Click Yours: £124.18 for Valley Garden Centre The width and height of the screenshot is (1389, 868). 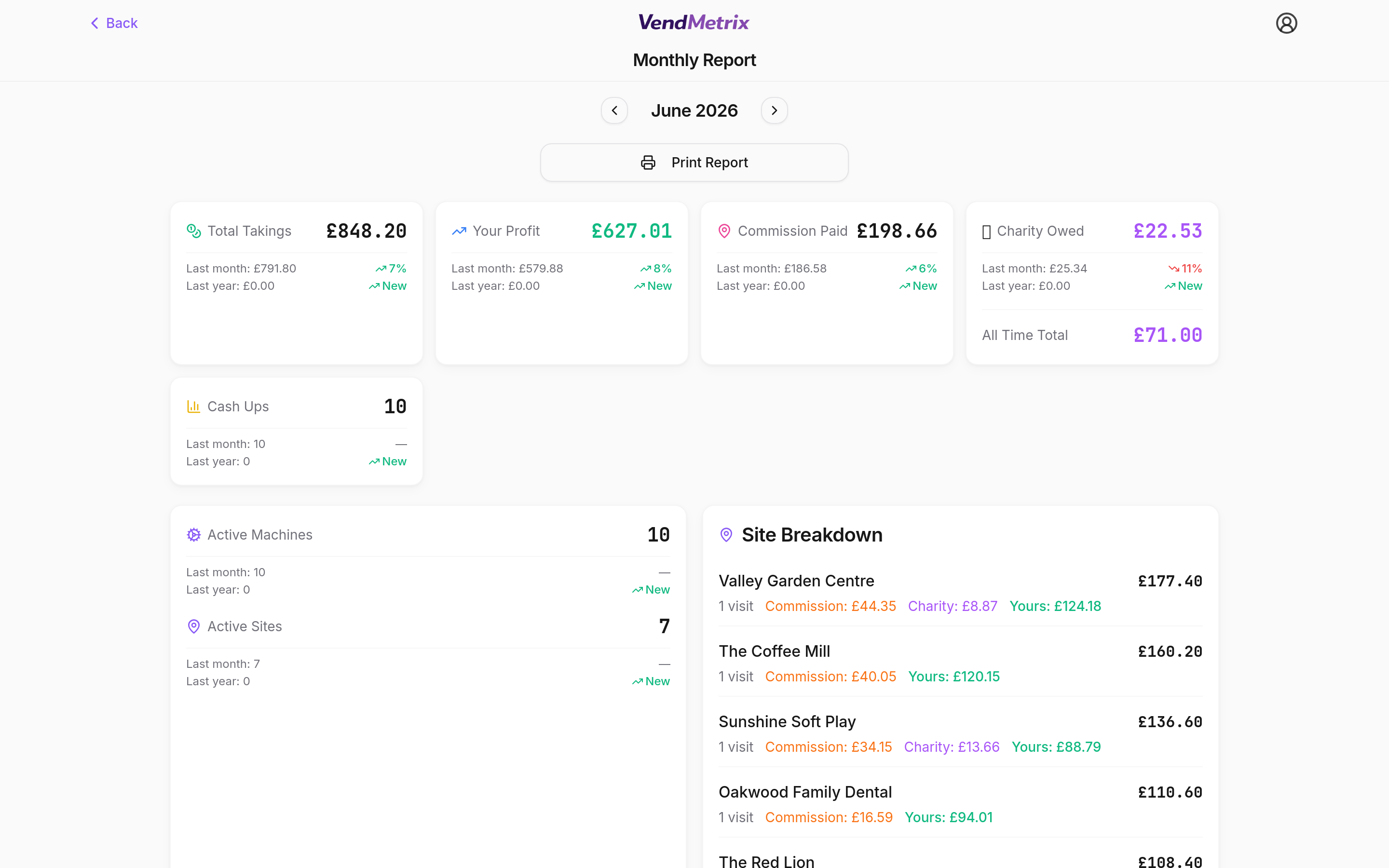[x=1055, y=606]
